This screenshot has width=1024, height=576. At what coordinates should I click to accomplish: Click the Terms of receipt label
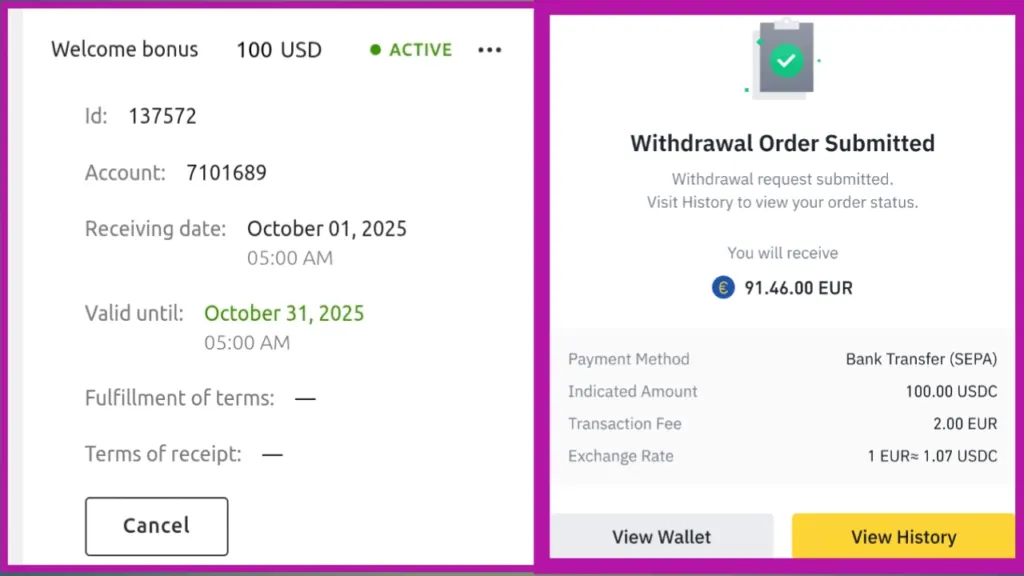(x=163, y=454)
